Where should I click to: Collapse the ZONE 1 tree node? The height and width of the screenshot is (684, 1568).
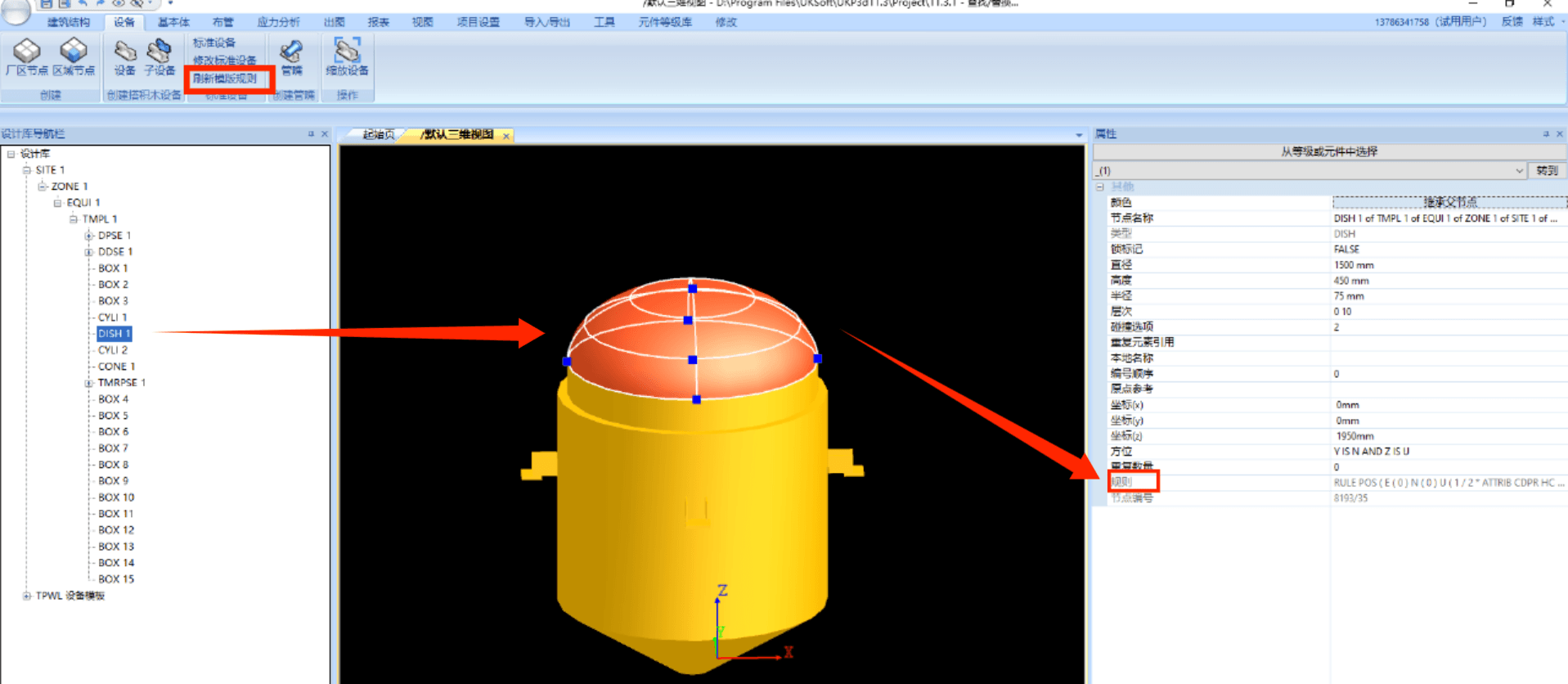(42, 187)
